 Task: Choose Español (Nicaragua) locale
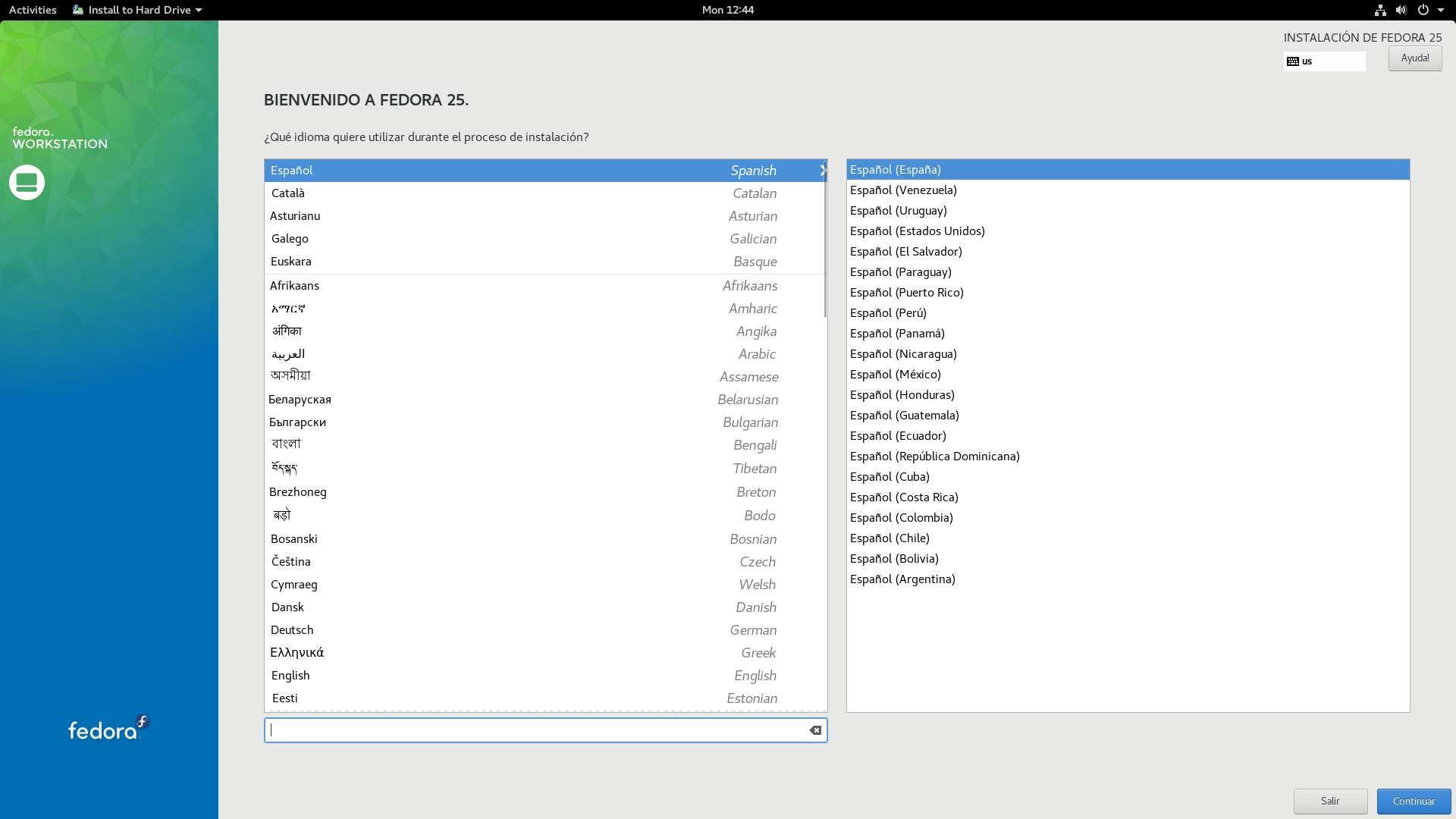tap(1128, 354)
